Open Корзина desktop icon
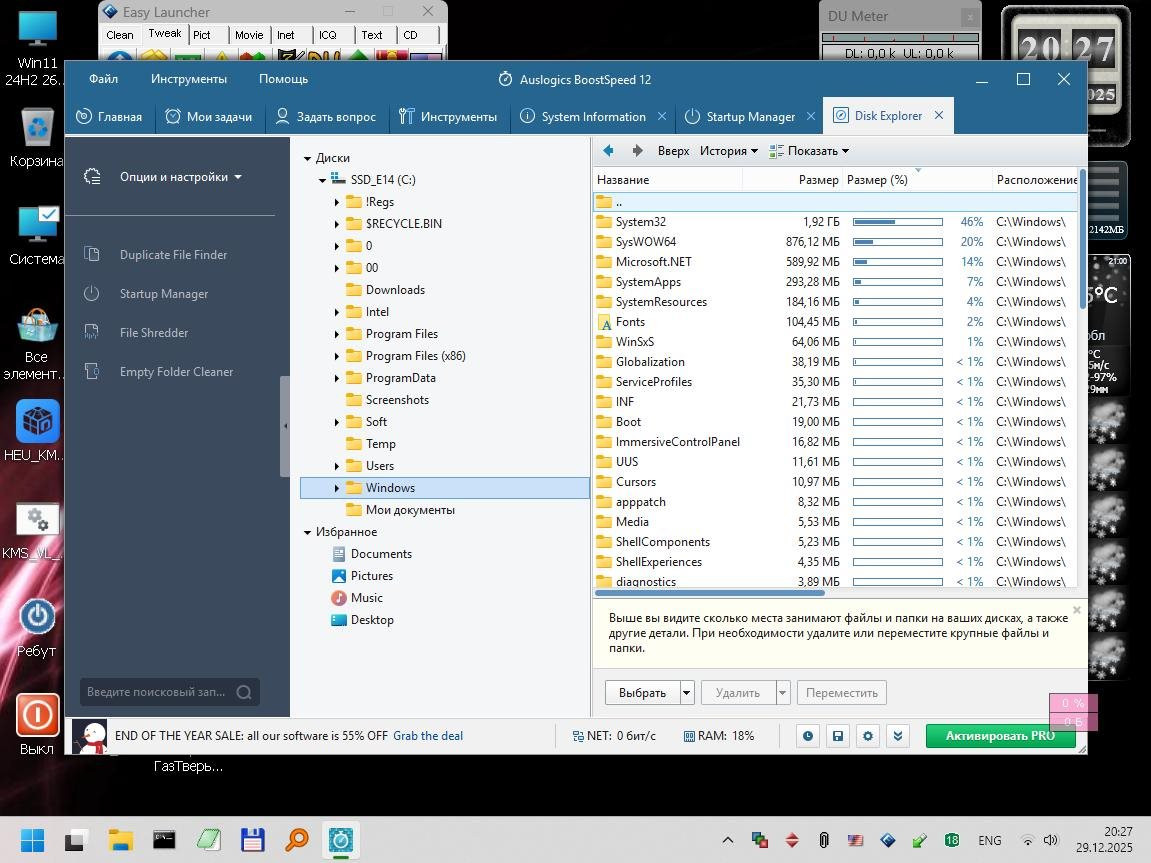The image size is (1151, 863). 36,137
